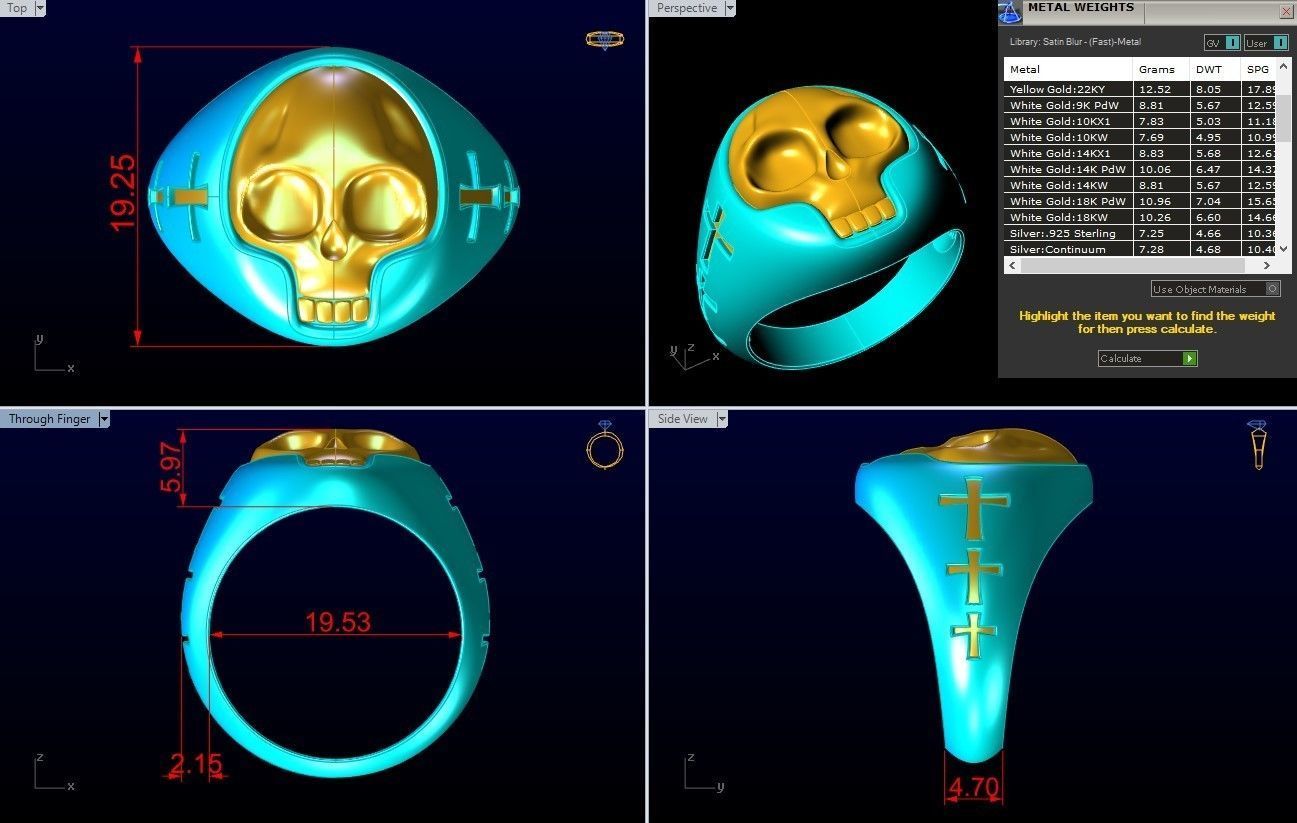The height and width of the screenshot is (823, 1297).
Task: Click the 12.52 grams value for Yellow Gold
Action: pos(1155,89)
